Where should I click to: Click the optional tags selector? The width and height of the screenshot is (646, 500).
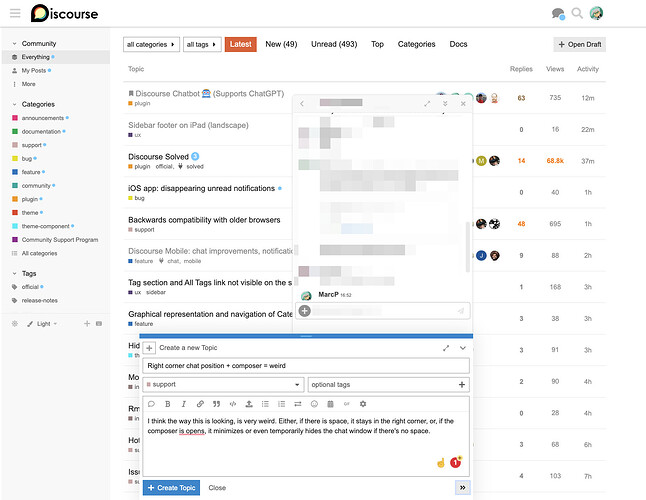click(x=389, y=384)
